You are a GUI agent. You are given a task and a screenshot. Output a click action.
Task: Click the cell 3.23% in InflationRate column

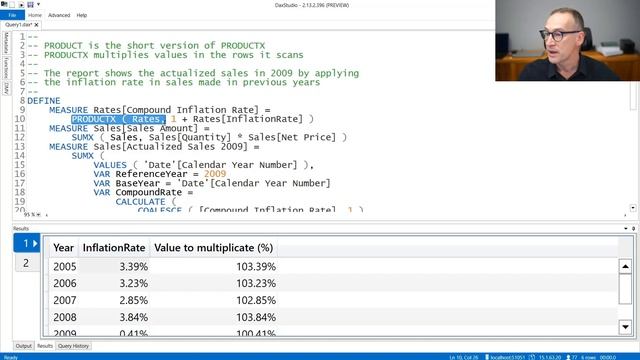[x=133, y=283]
